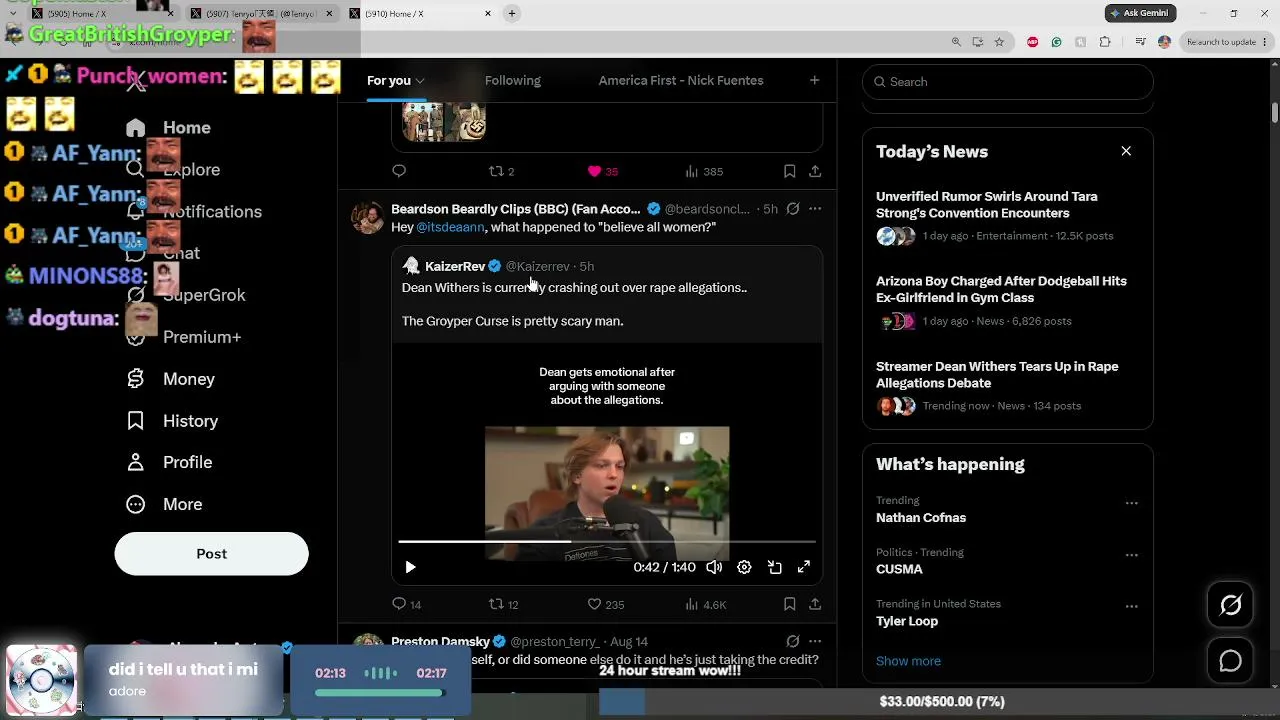The height and width of the screenshot is (720, 1280).
Task: Ask Grok about Preston Damsky post
Action: coord(793,641)
